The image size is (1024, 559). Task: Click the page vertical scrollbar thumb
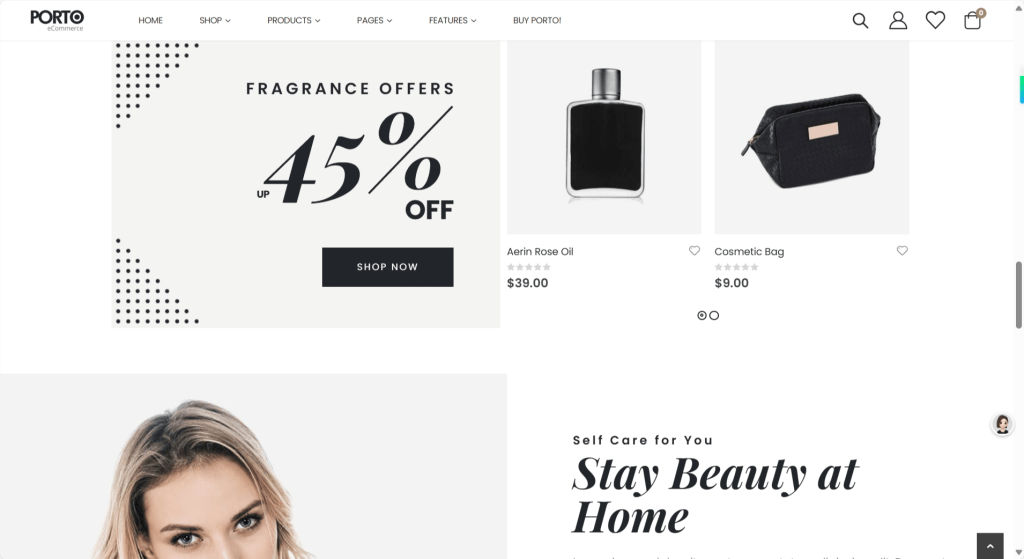pos(1018,295)
